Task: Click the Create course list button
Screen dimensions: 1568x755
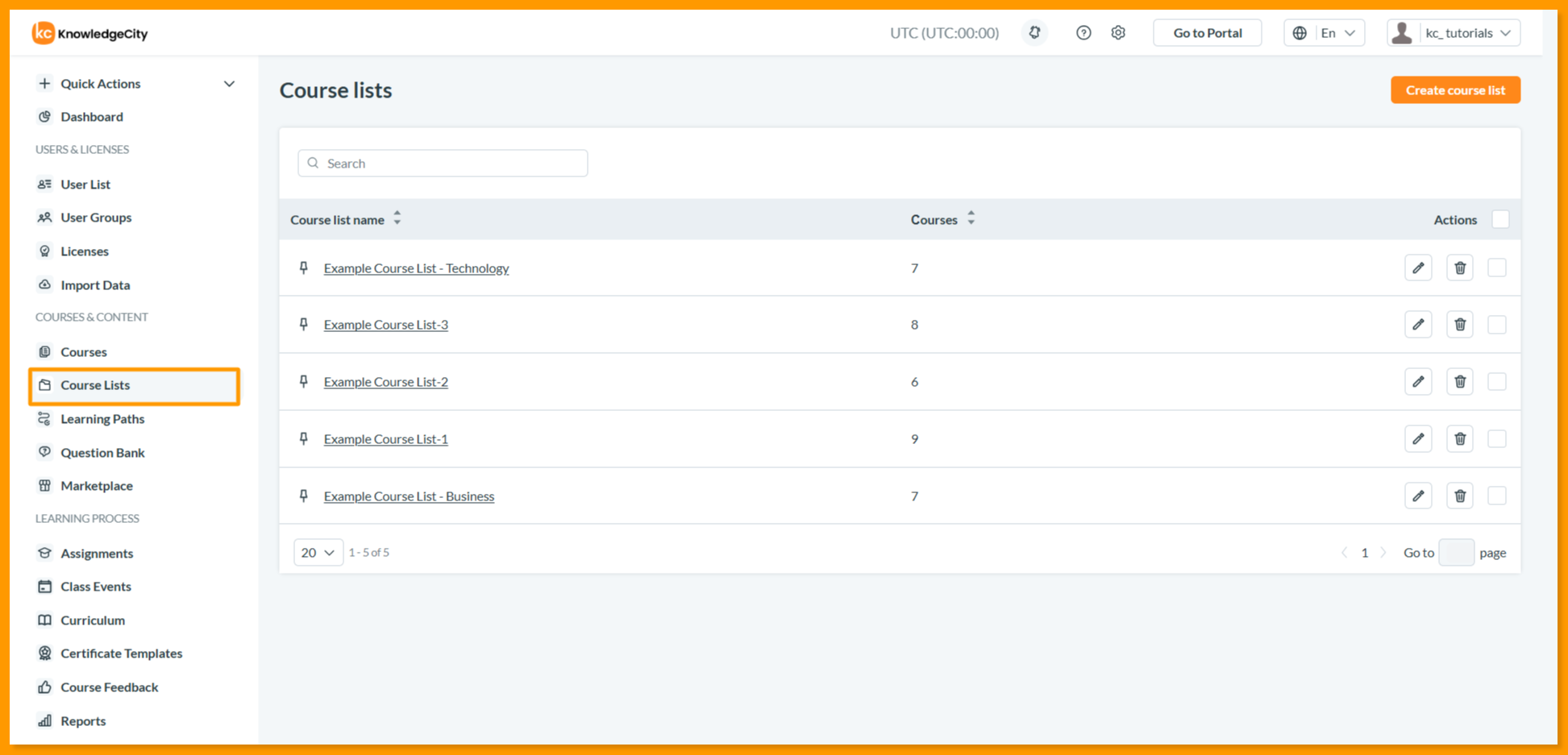Action: click(1455, 90)
